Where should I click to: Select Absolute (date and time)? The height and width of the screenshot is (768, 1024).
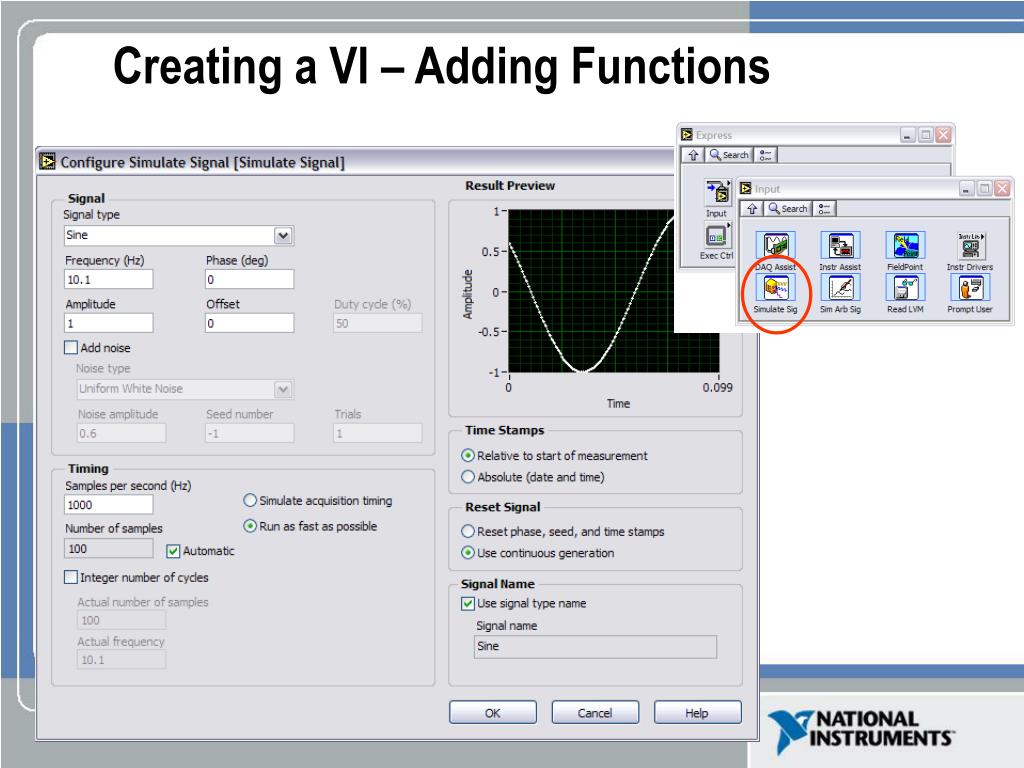[468, 477]
